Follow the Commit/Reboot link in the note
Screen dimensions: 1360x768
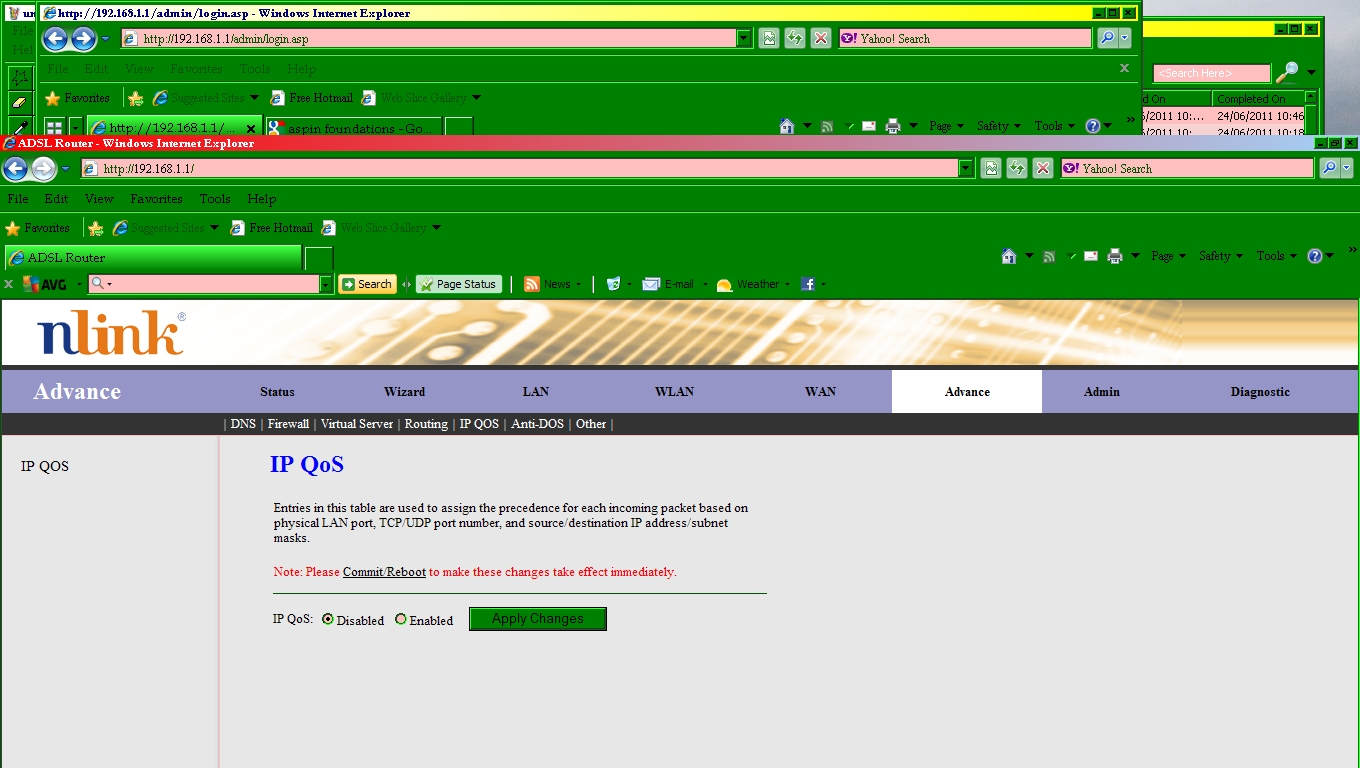pos(384,572)
